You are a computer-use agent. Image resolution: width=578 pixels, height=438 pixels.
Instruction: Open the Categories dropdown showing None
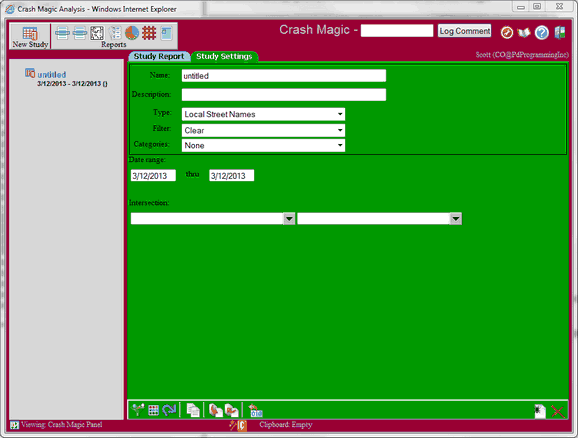click(264, 145)
